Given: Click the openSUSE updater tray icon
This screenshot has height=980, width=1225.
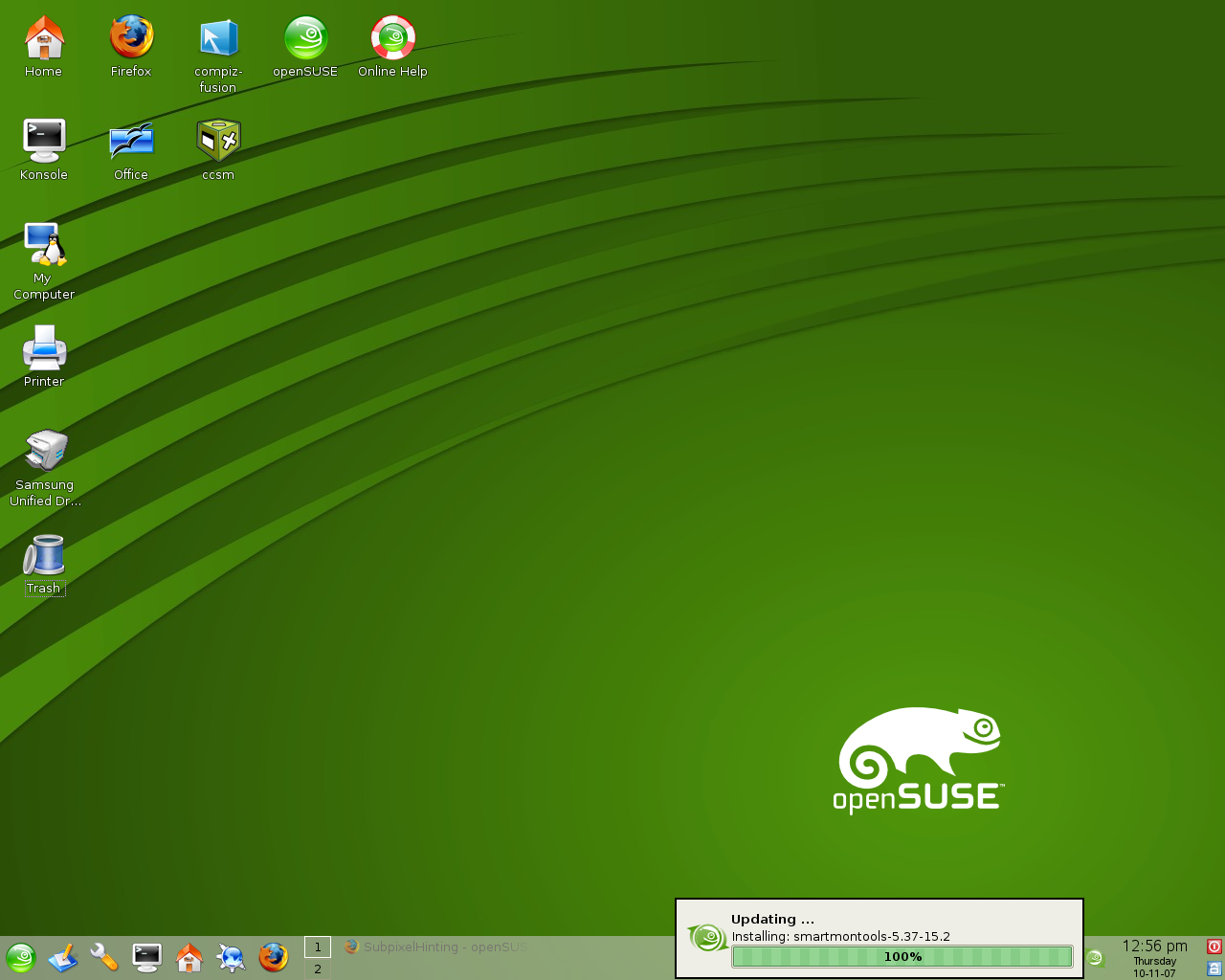Looking at the screenshot, I should point(1096,958).
